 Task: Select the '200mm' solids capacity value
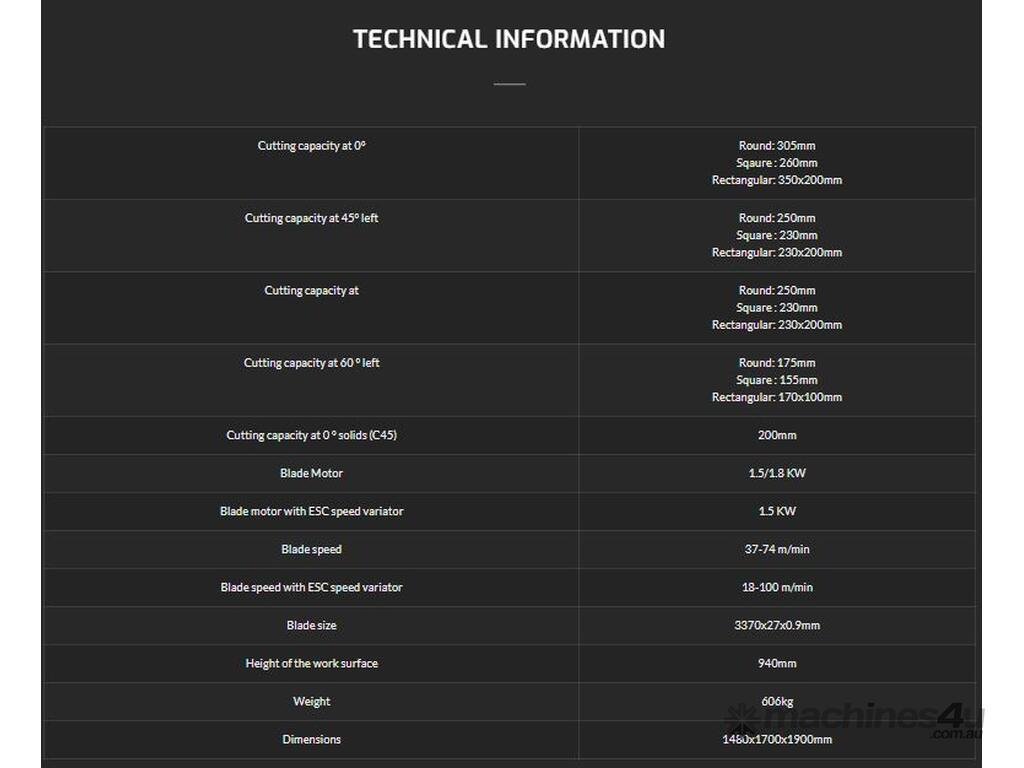click(777, 435)
